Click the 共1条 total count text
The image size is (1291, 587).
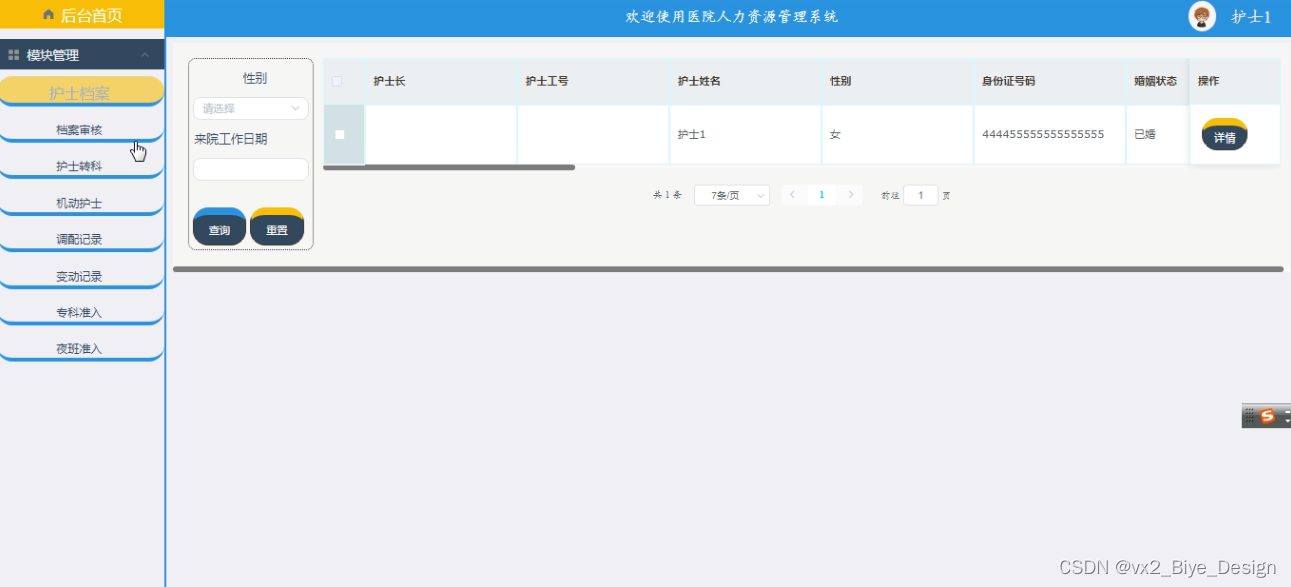coord(667,196)
